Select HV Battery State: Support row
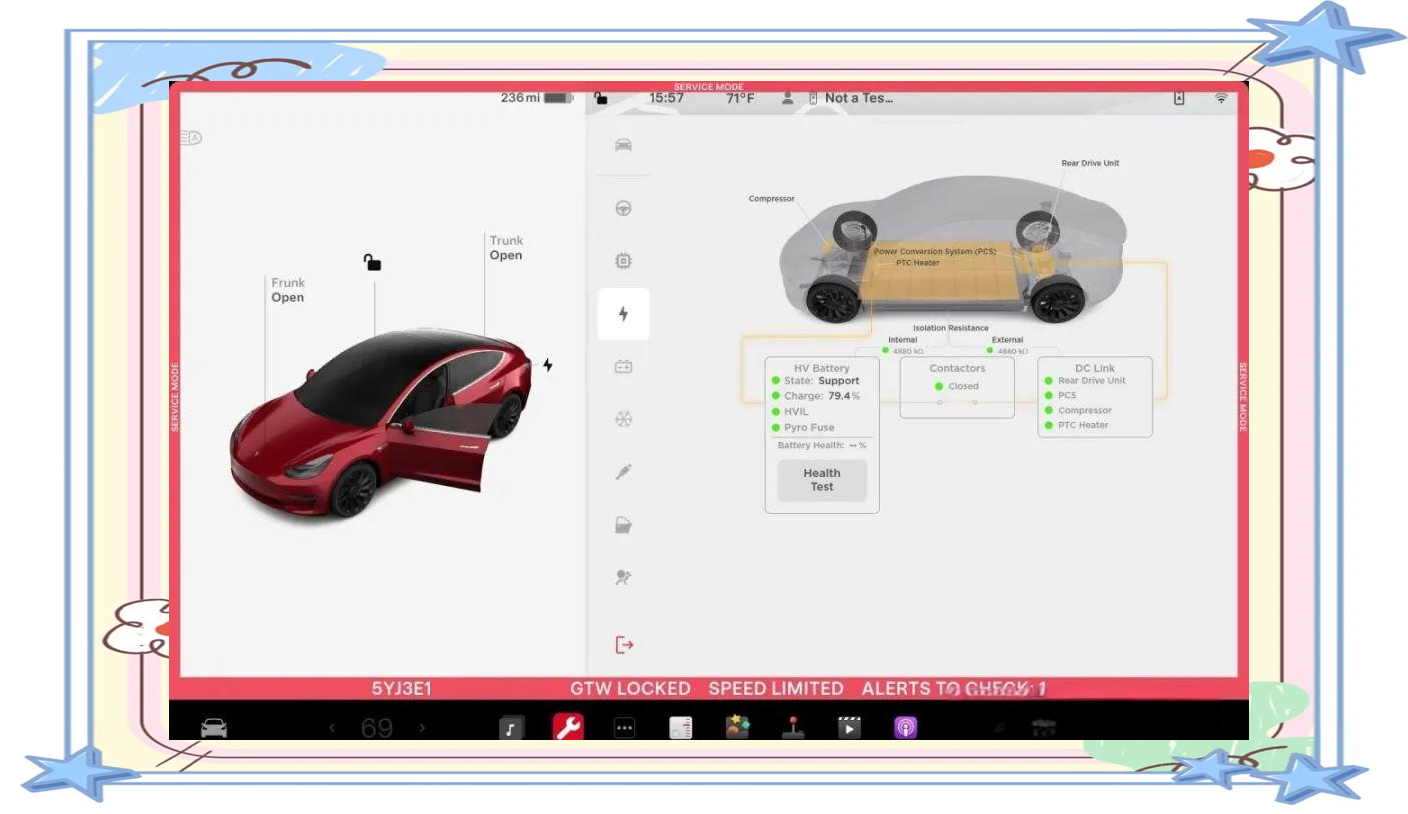Screen dimensions: 1408x814 point(816,381)
